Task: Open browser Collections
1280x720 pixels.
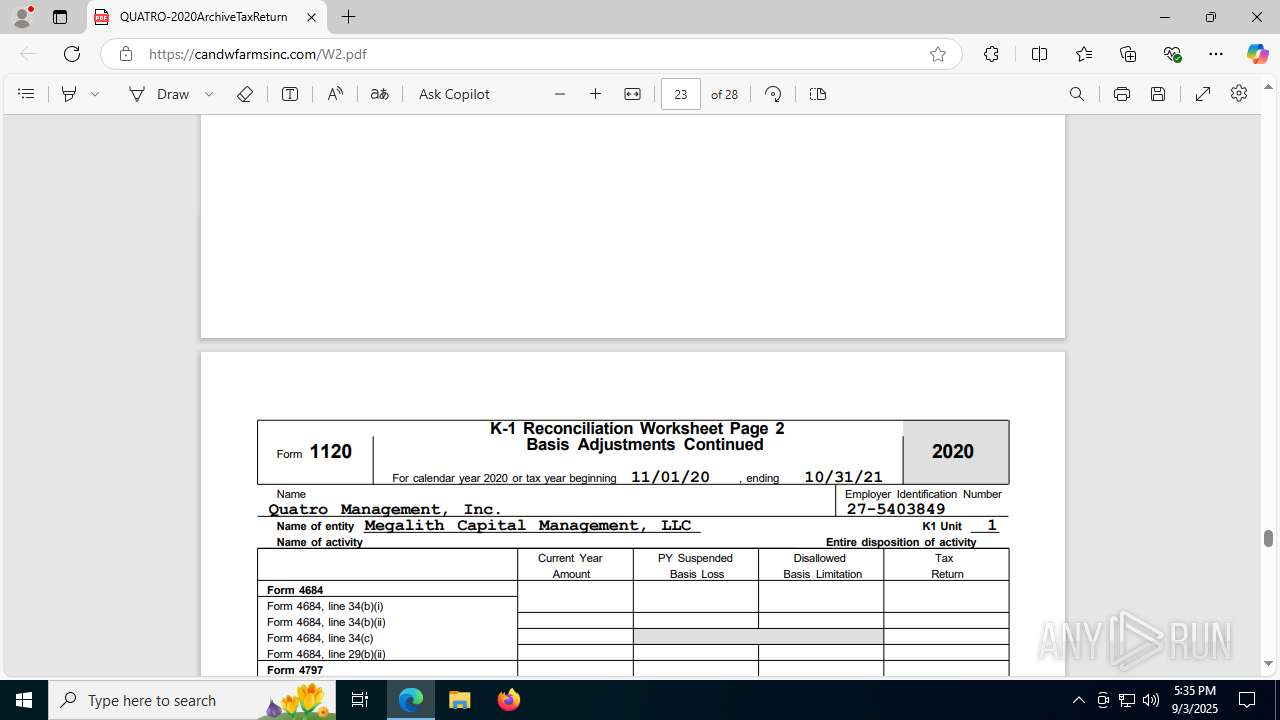Action: (1128, 54)
